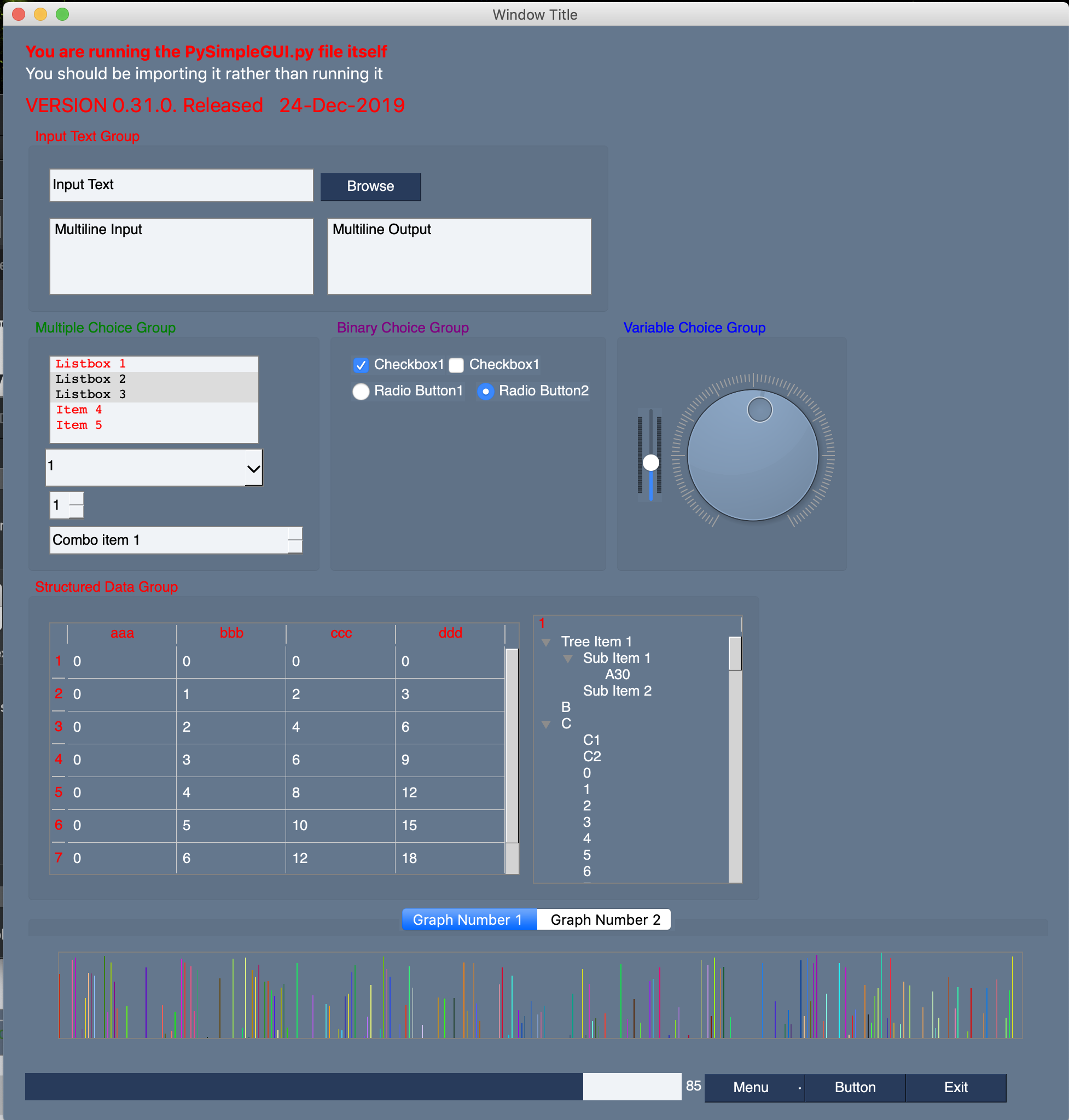
Task: Select Radio Button2
Action: (485, 392)
